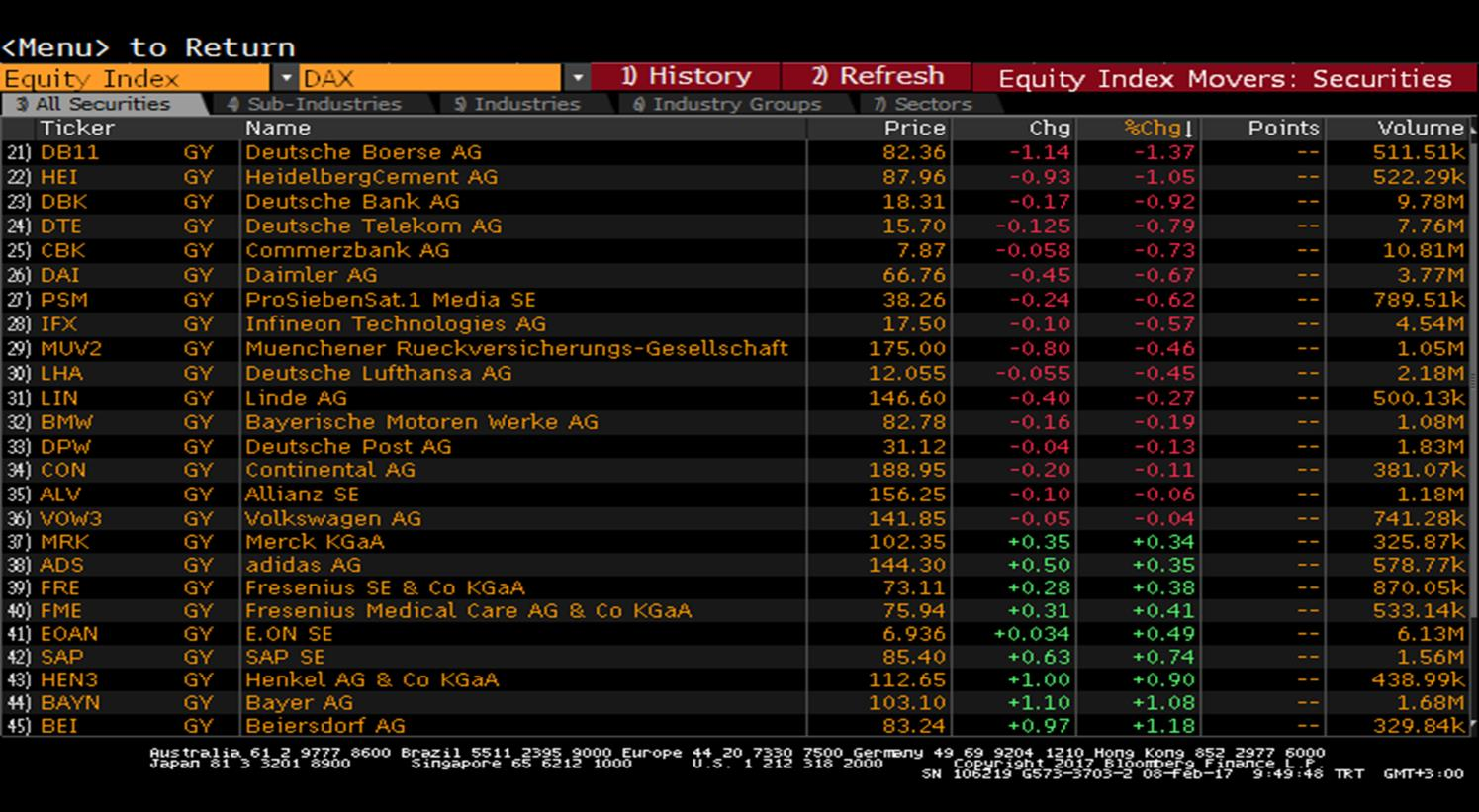Open the Equity Index dropdown arrow
Viewport: 1479px width, 812px height.
tap(286, 78)
